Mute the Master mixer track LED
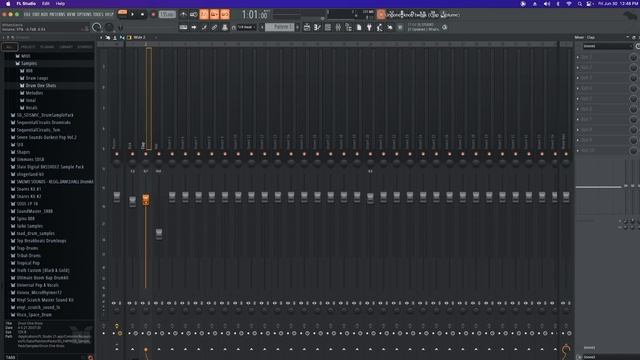The height and width of the screenshot is (360, 640). click(x=117, y=154)
